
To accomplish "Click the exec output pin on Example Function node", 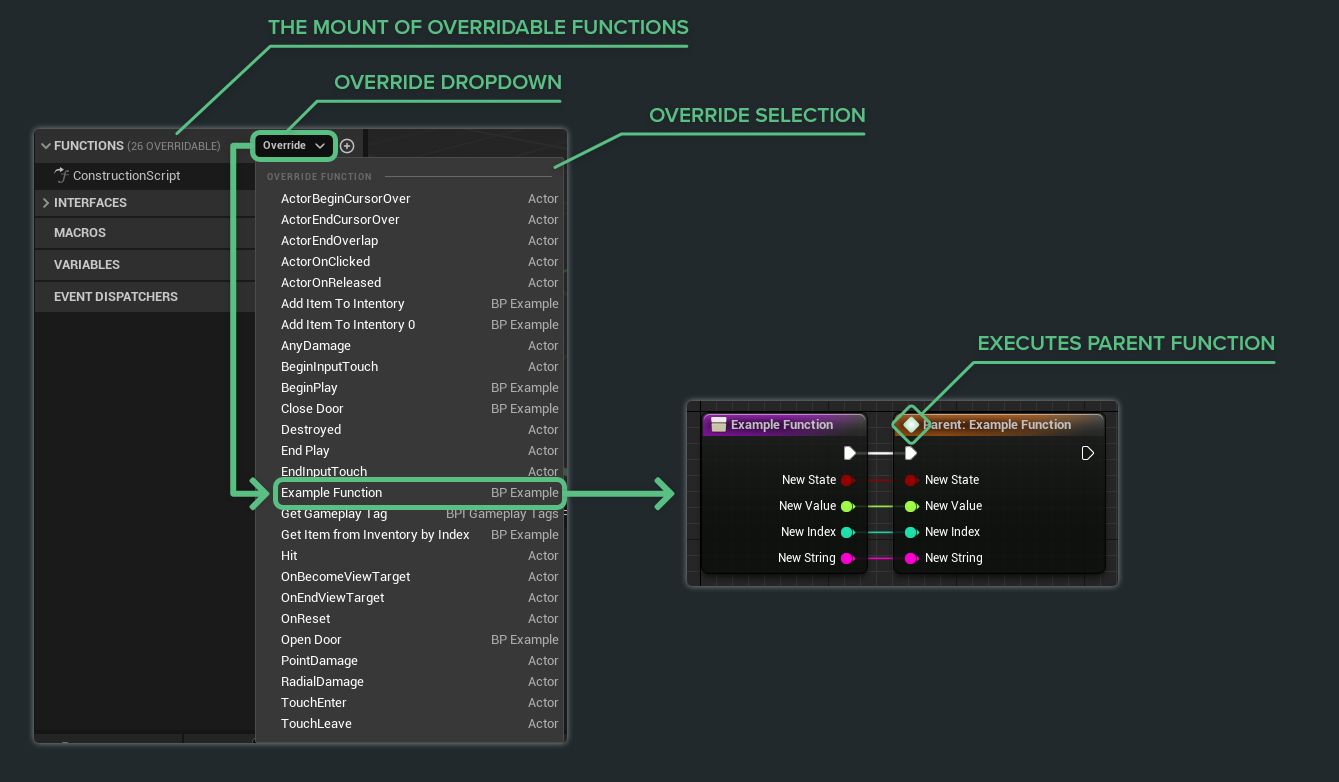I will tap(850, 452).
